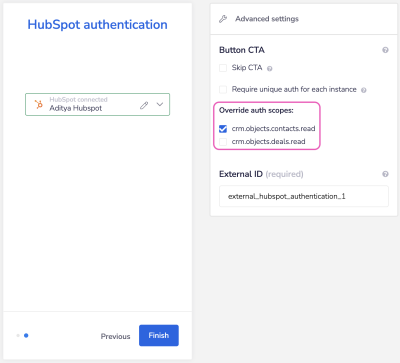Expand the HubSpot connection dropdown chevron
The height and width of the screenshot is (363, 400).
tap(160, 104)
